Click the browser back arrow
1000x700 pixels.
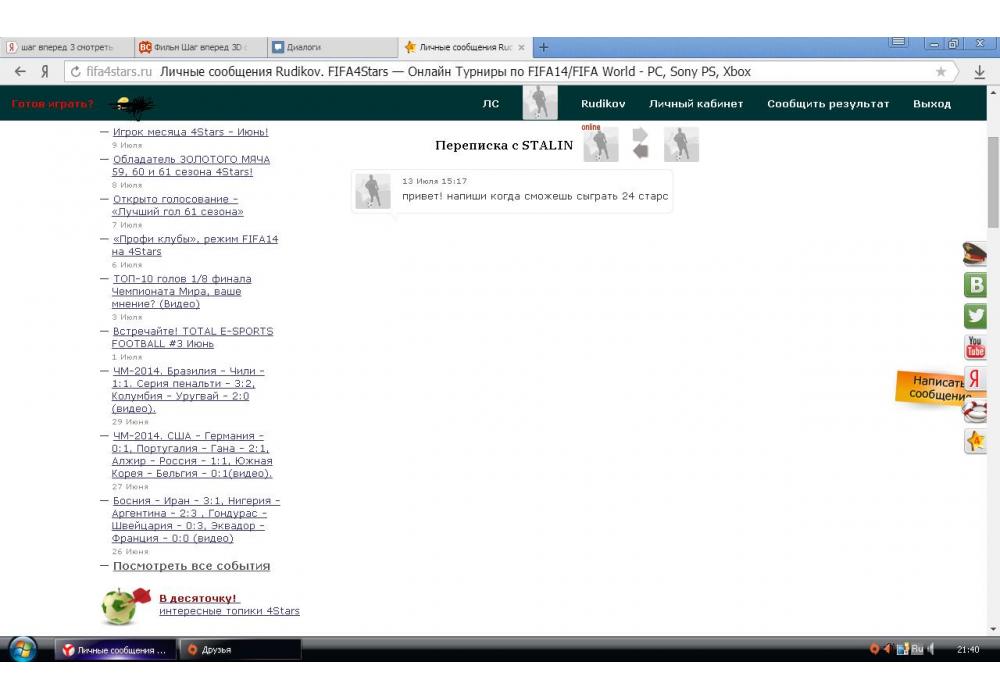(x=20, y=72)
